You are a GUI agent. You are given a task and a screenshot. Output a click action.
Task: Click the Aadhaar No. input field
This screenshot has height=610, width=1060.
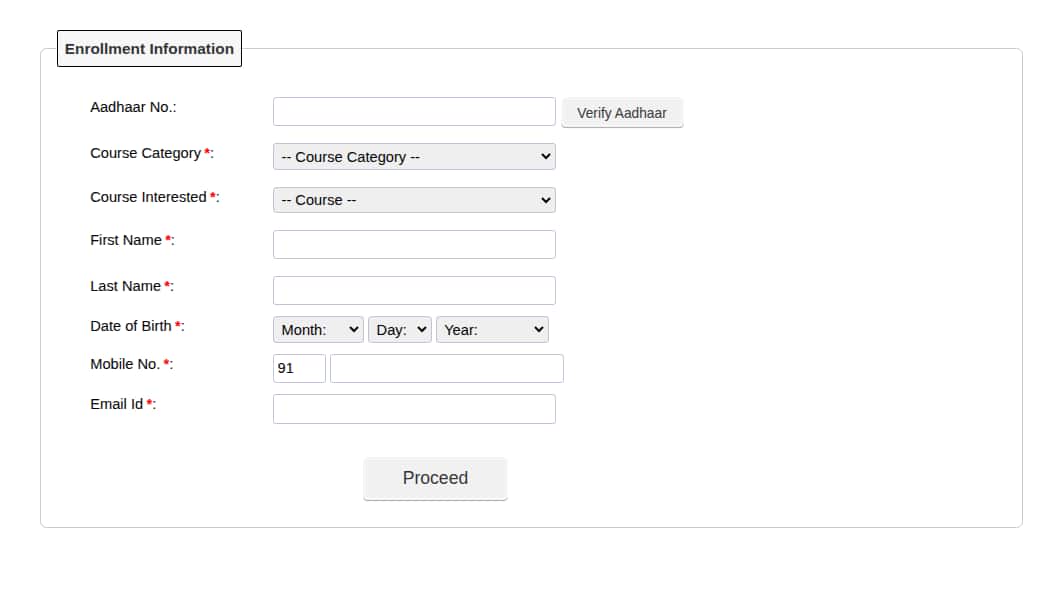(x=414, y=112)
